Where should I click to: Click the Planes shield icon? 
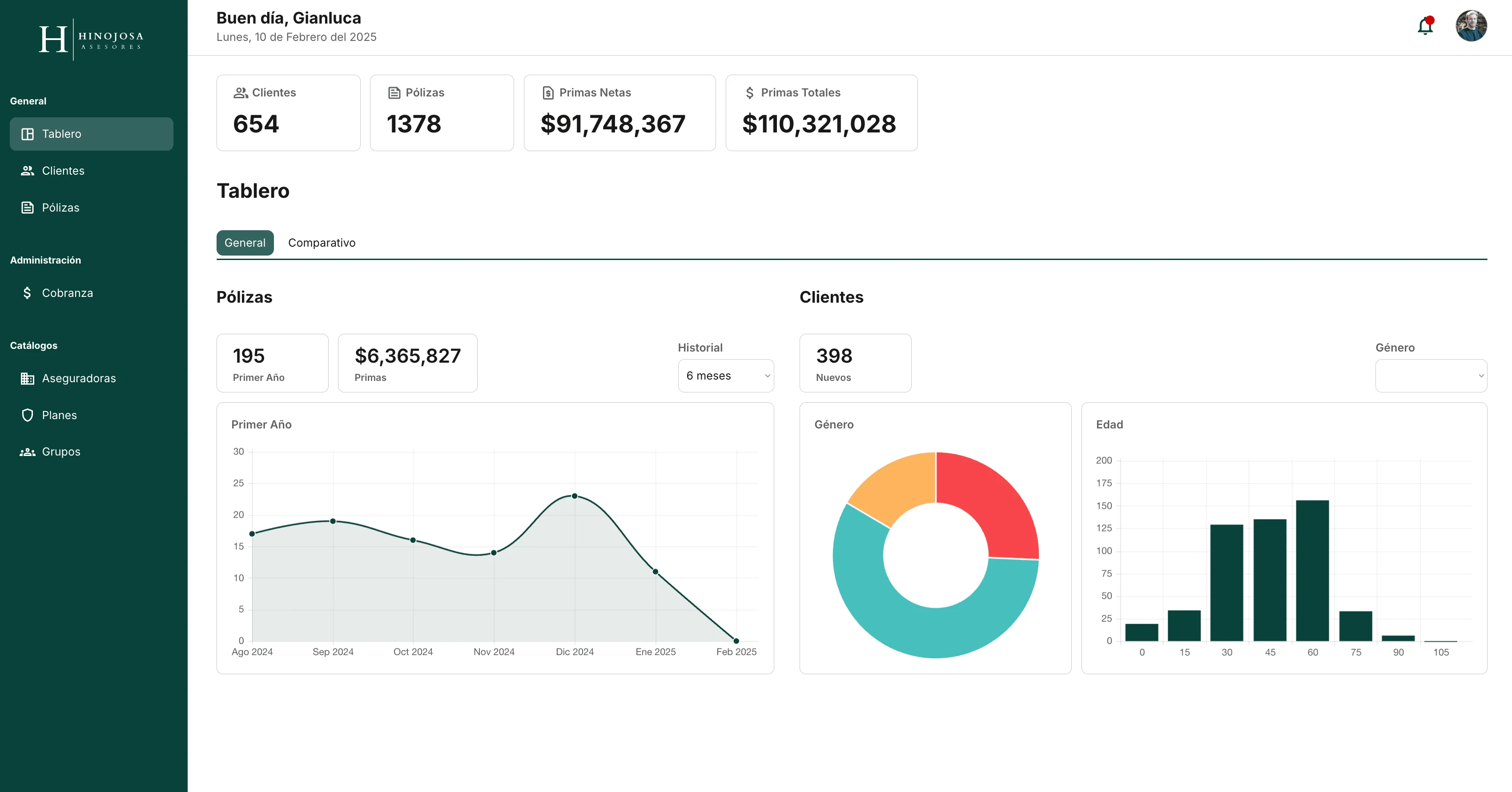(28, 416)
